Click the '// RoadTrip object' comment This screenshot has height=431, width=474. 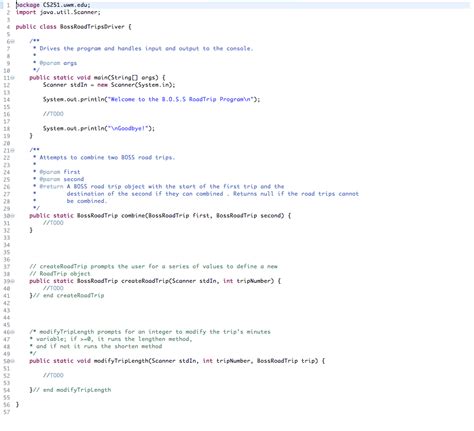tap(60, 274)
